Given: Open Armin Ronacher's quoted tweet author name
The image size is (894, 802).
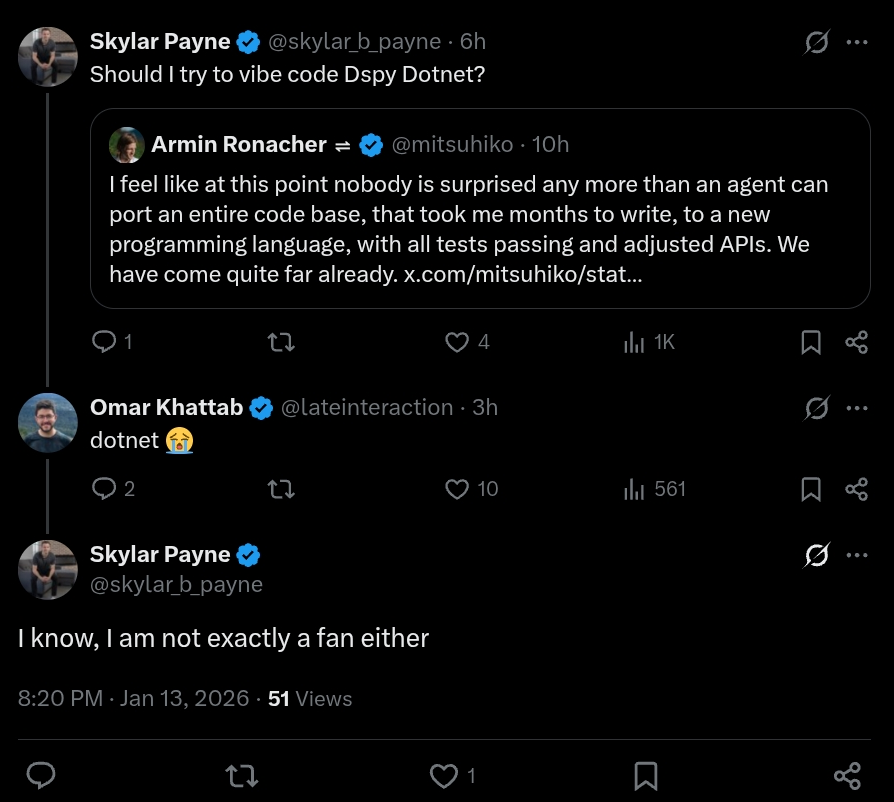Looking at the screenshot, I should coord(239,145).
